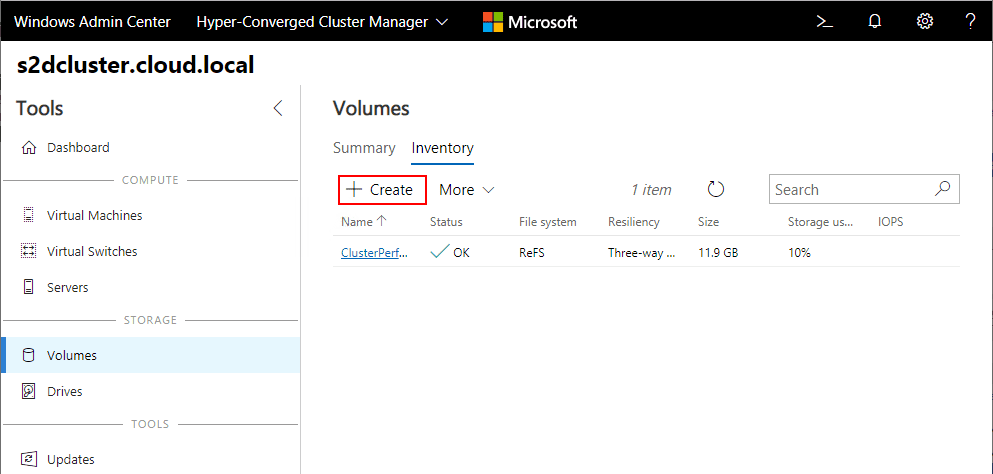Viewport: 993px width, 474px height.
Task: Sort volumes by the Name column
Action: 357,222
